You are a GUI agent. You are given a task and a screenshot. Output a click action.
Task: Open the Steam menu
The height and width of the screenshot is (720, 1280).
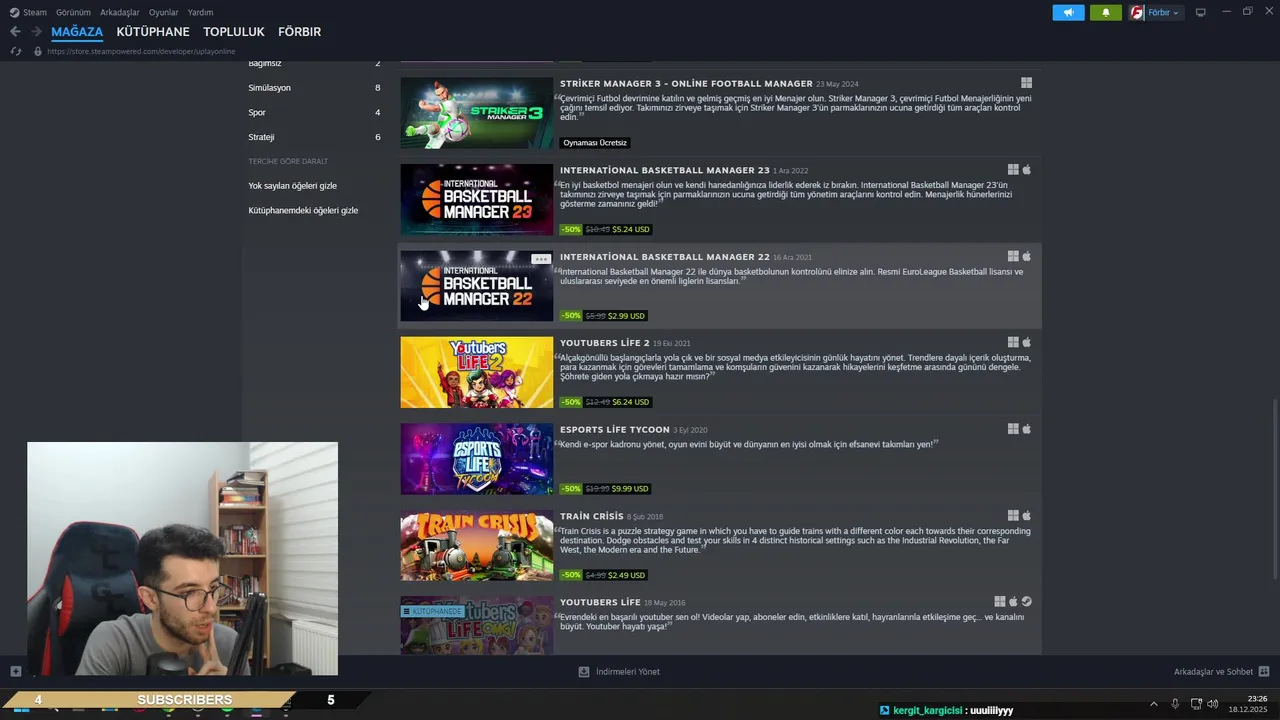[x=28, y=12]
